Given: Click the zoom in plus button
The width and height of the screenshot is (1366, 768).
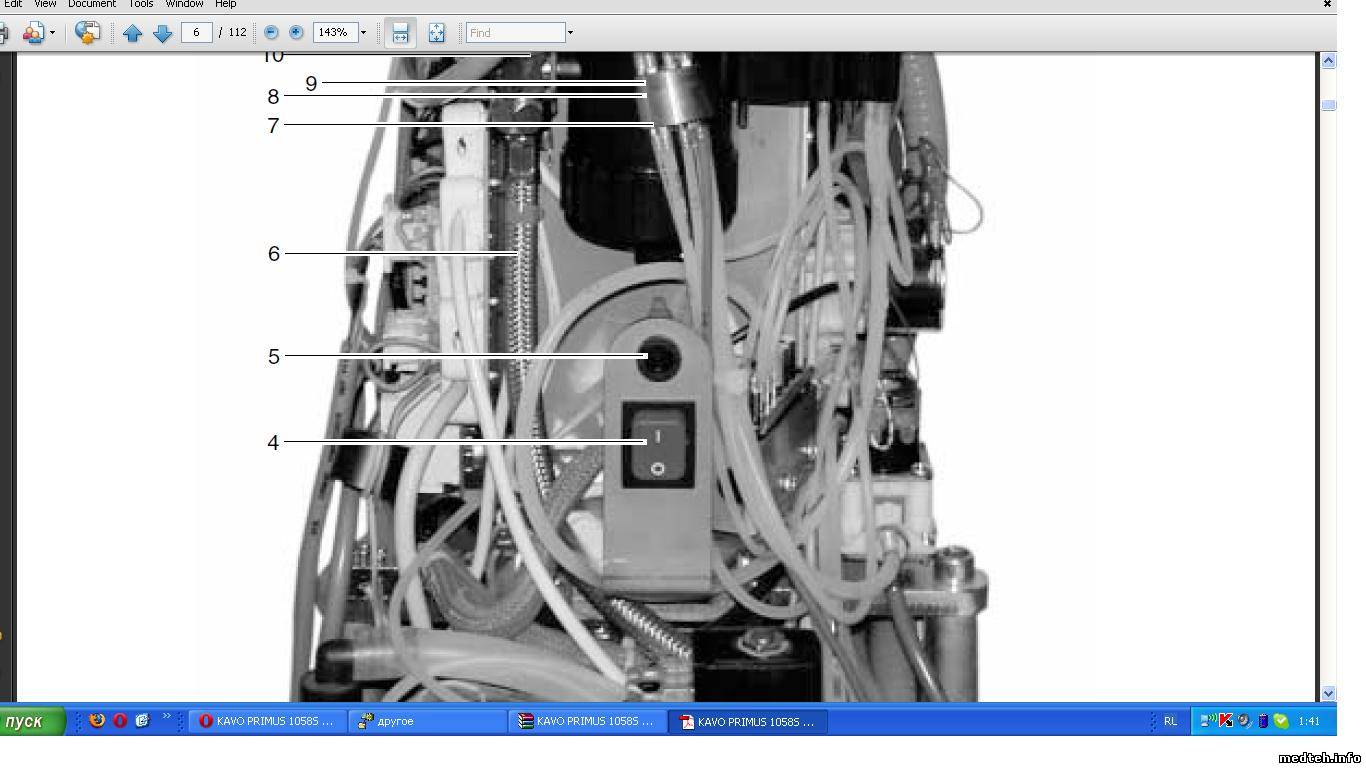Looking at the screenshot, I should pos(296,33).
